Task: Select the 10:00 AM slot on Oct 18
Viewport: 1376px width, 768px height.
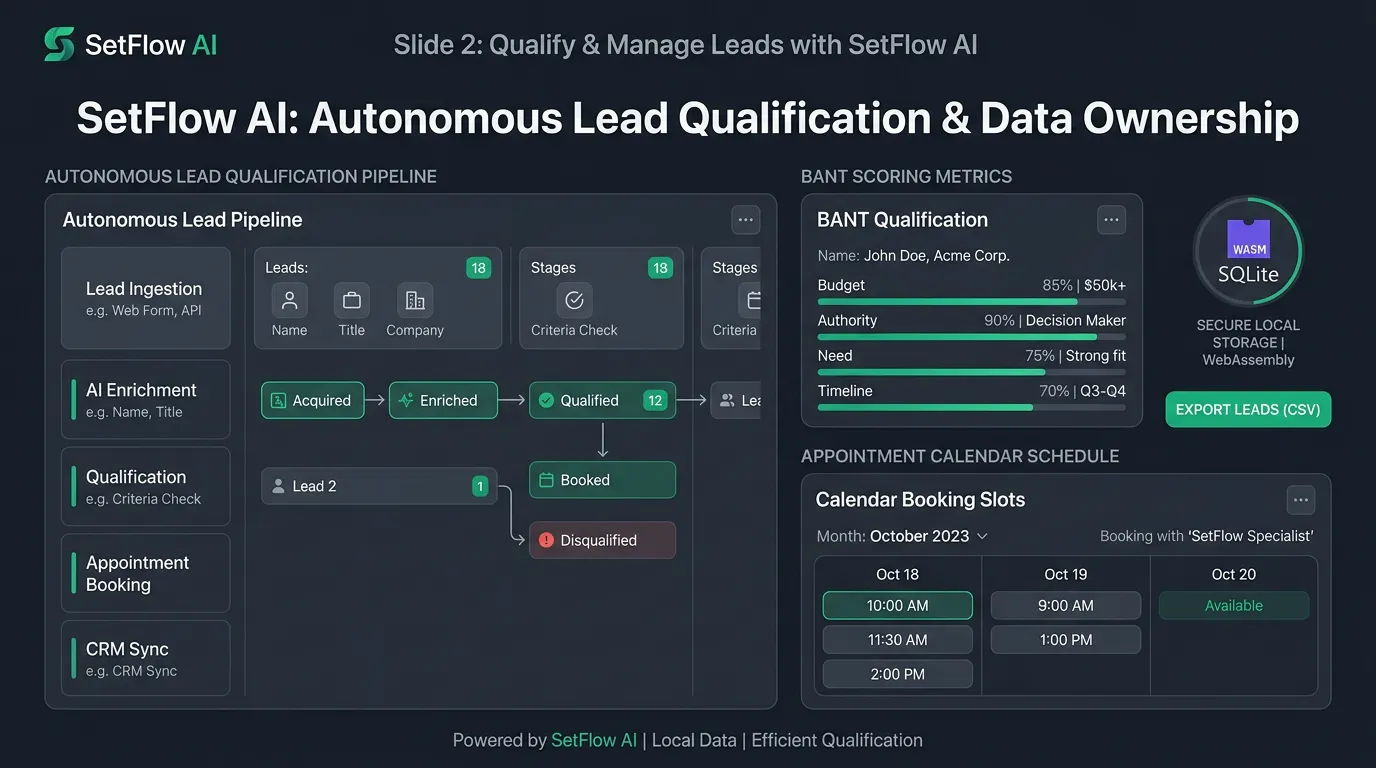Action: click(x=897, y=605)
